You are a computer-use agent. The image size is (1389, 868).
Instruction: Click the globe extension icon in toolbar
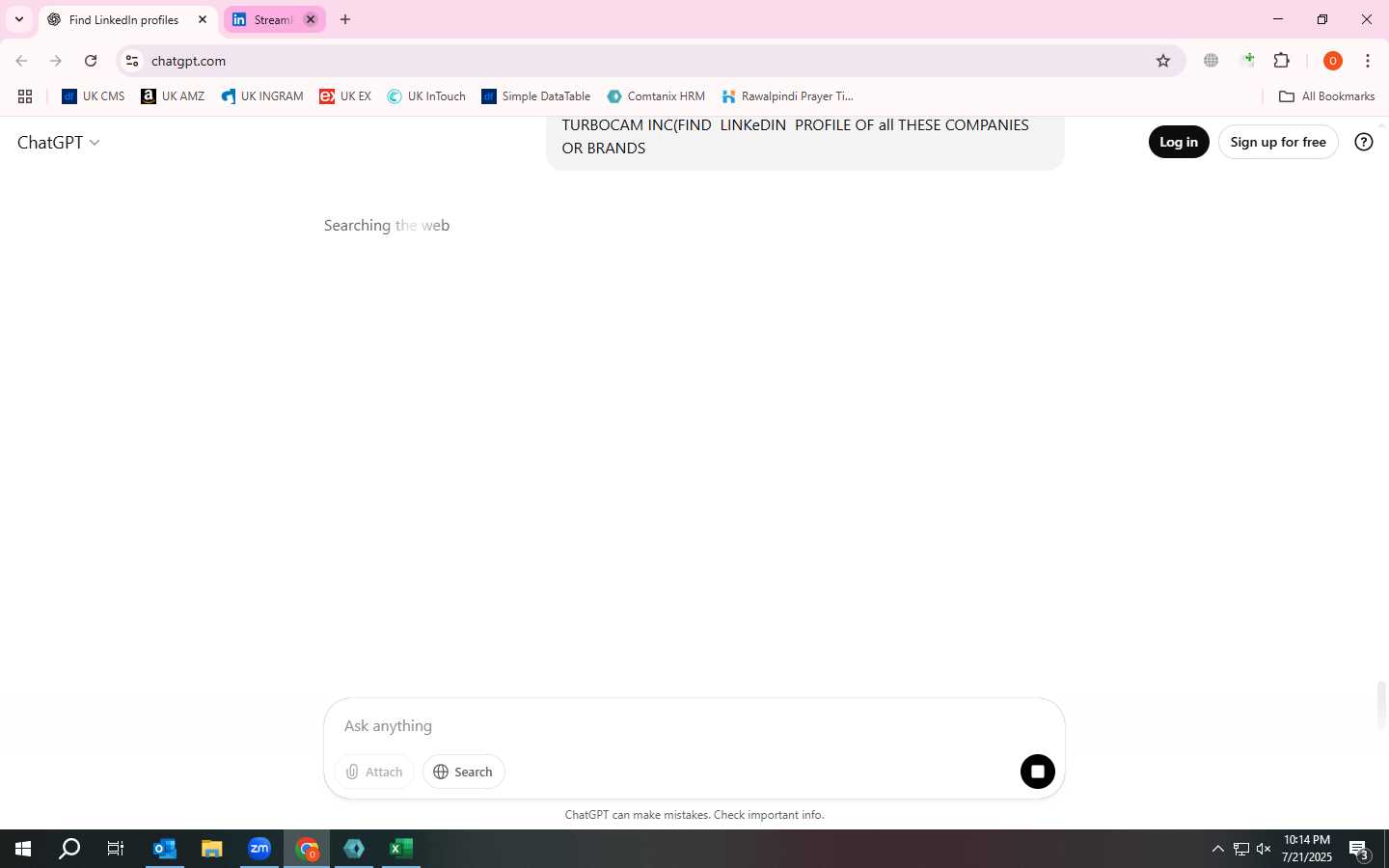coord(1212,61)
